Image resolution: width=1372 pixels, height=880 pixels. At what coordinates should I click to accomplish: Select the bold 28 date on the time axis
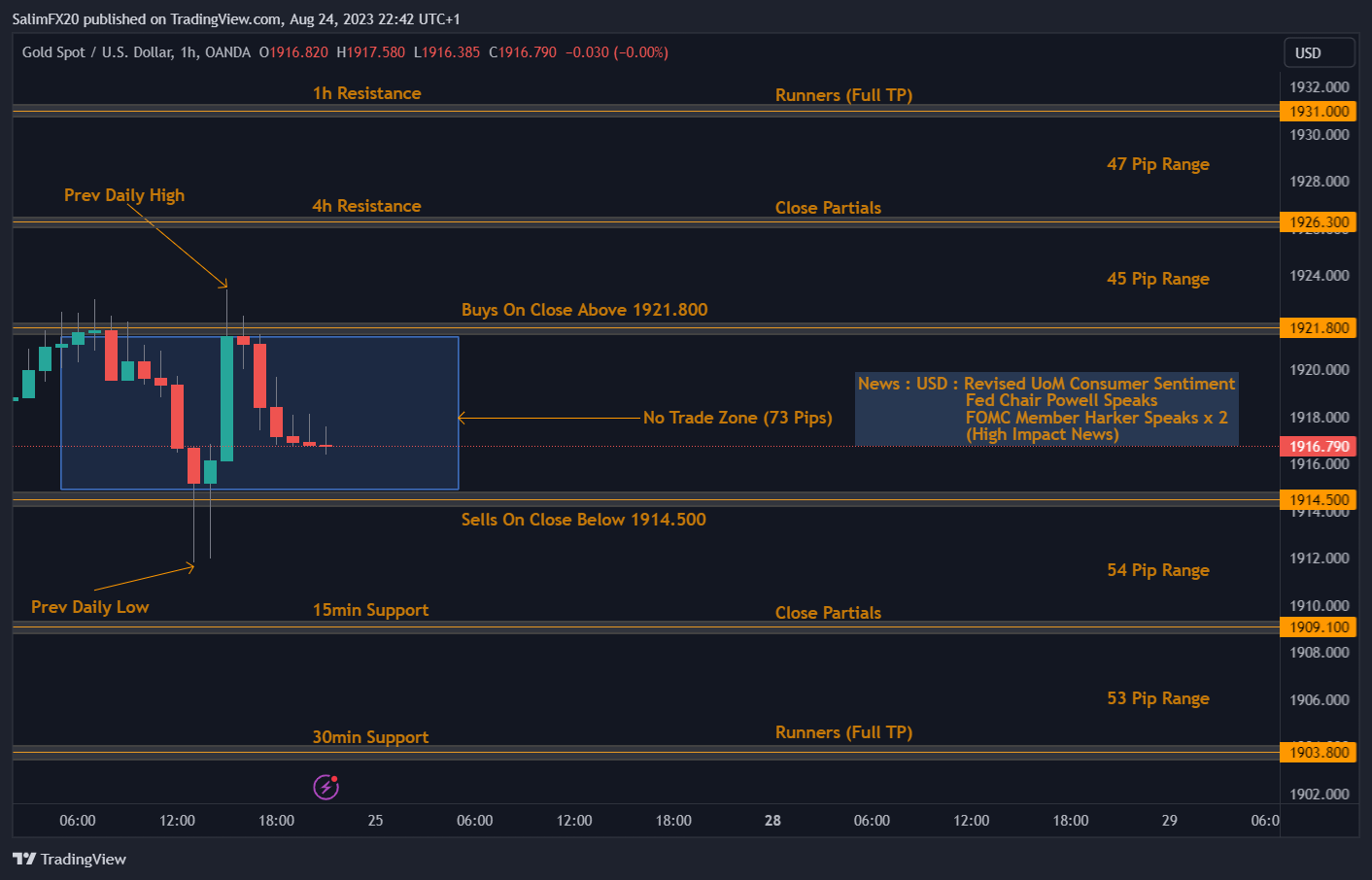click(x=772, y=821)
